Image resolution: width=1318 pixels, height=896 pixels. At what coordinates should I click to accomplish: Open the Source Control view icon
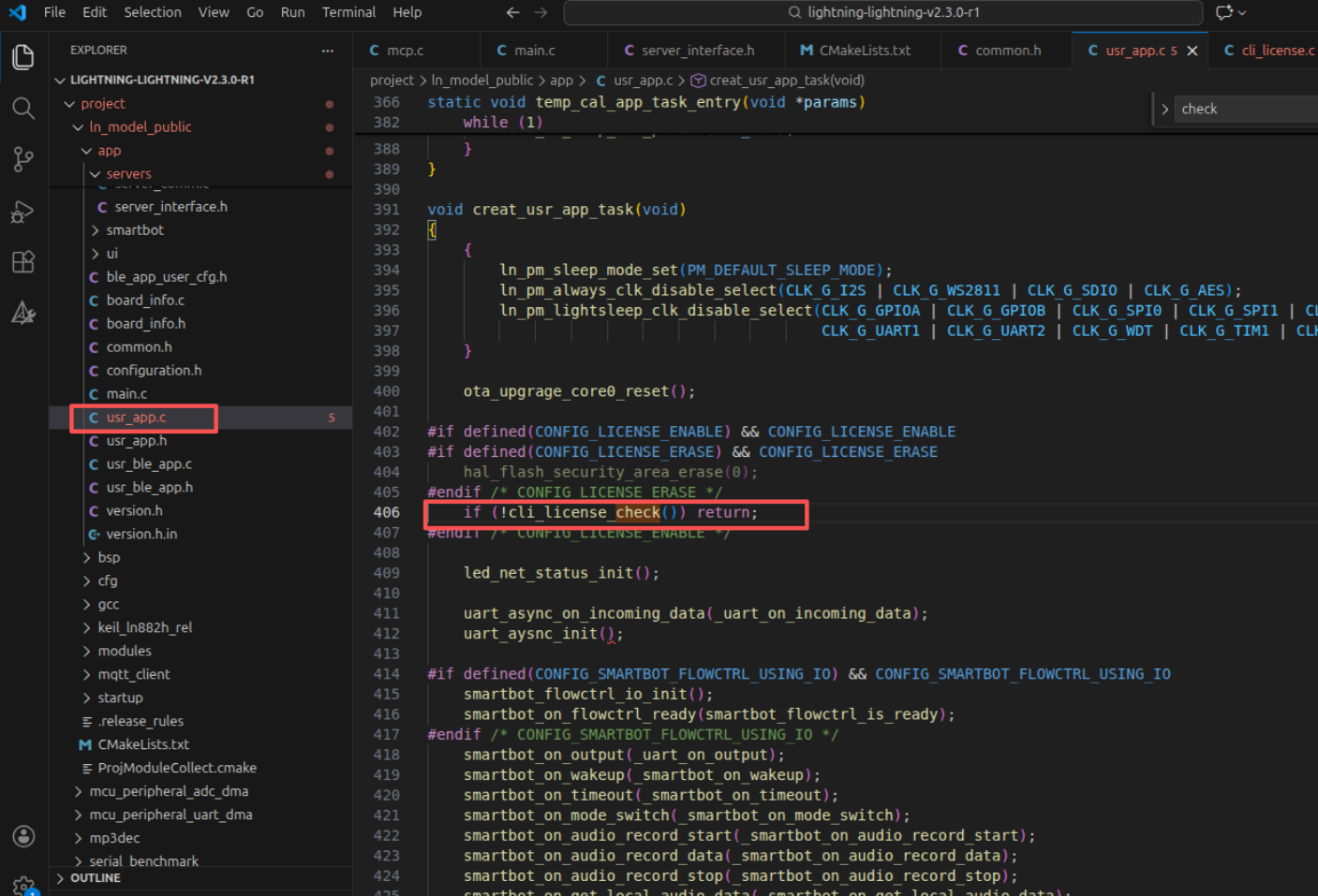(x=23, y=159)
